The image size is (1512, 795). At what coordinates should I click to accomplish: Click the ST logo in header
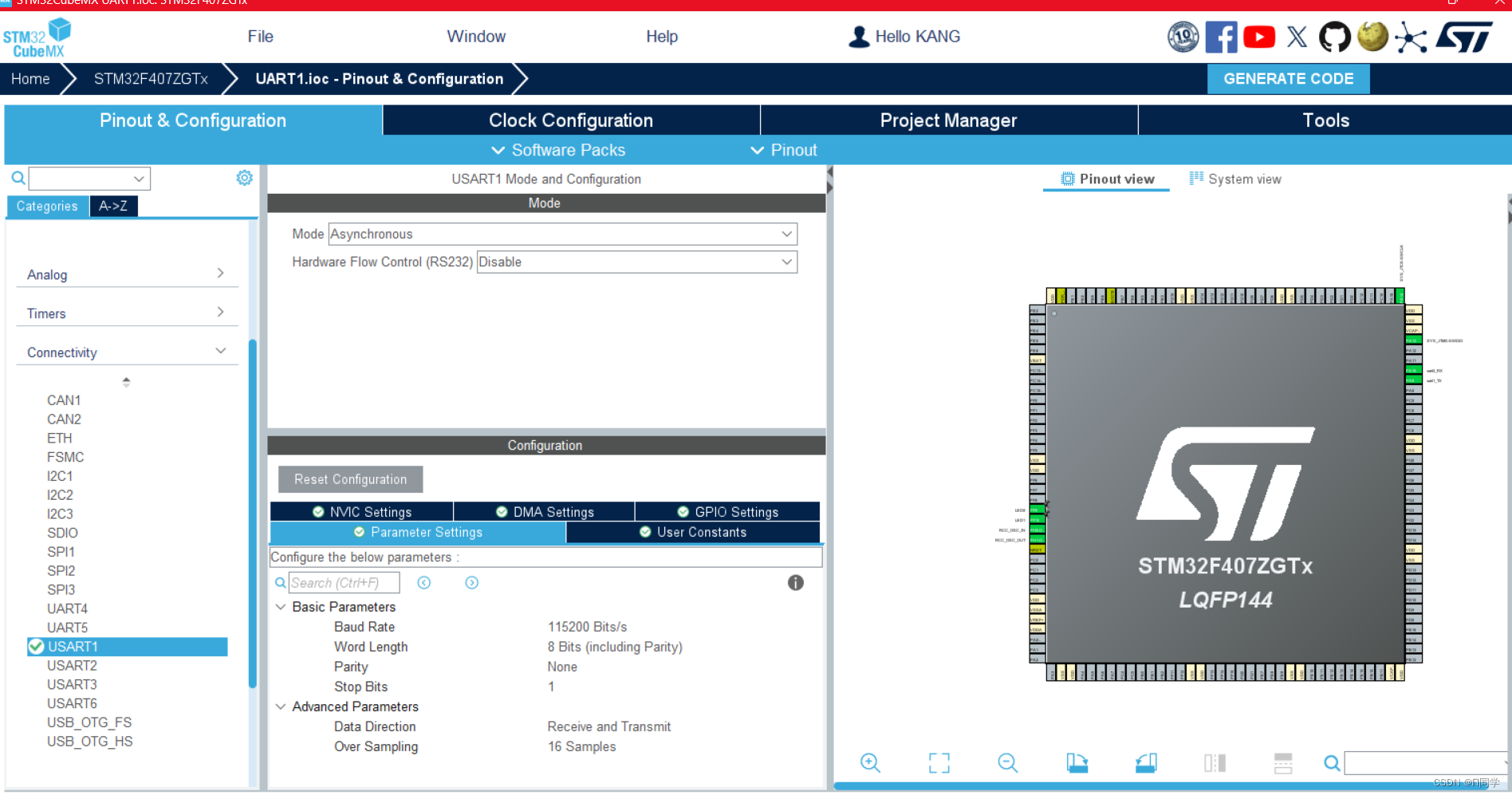[1464, 37]
